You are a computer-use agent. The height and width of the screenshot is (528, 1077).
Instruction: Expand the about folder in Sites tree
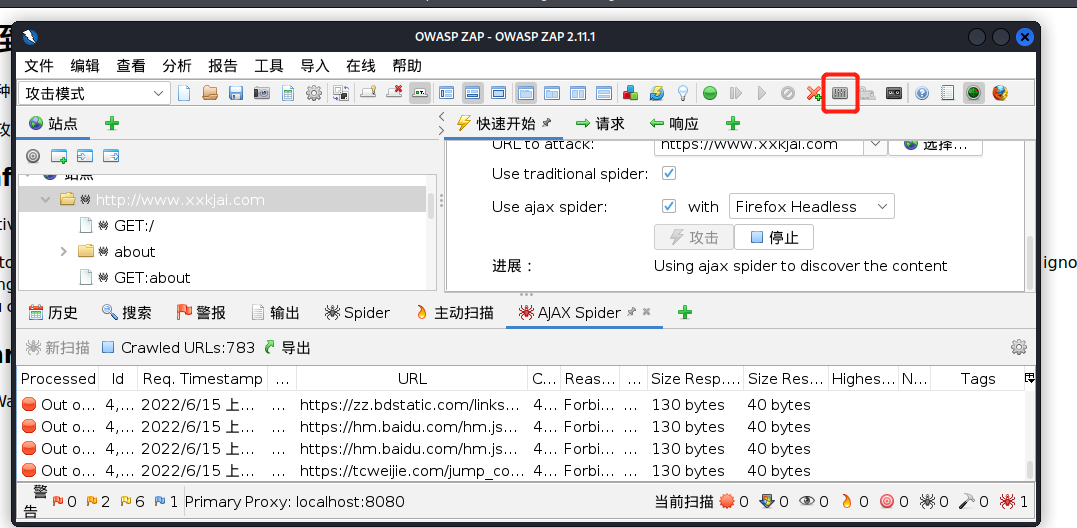click(x=63, y=252)
